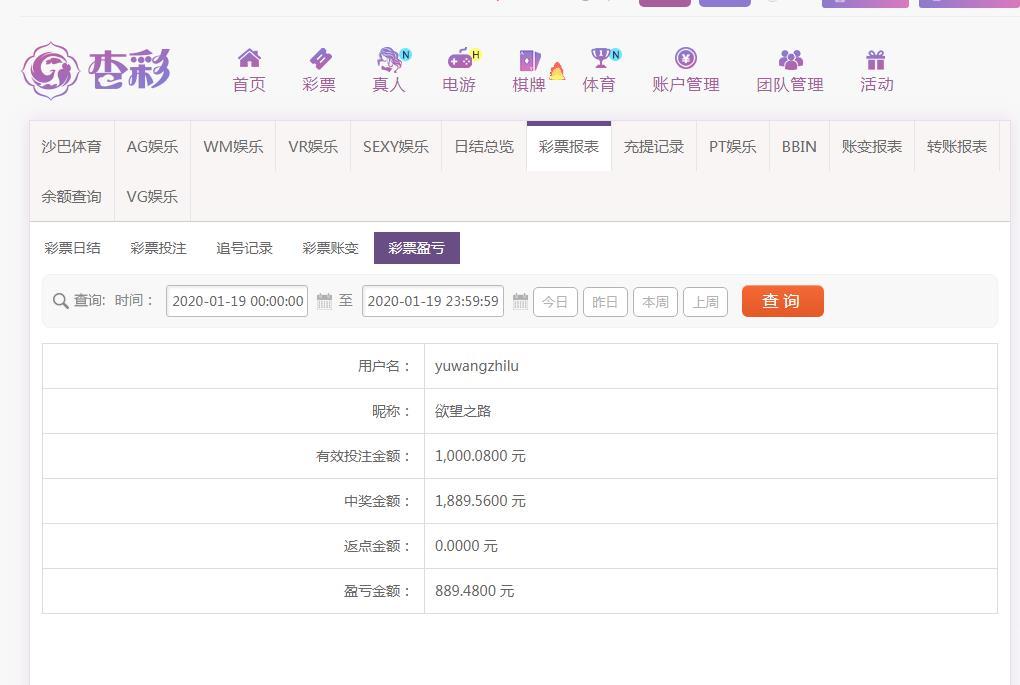Image resolution: width=1020 pixels, height=685 pixels.
Task: Choose the 上周 last week button
Action: point(705,302)
